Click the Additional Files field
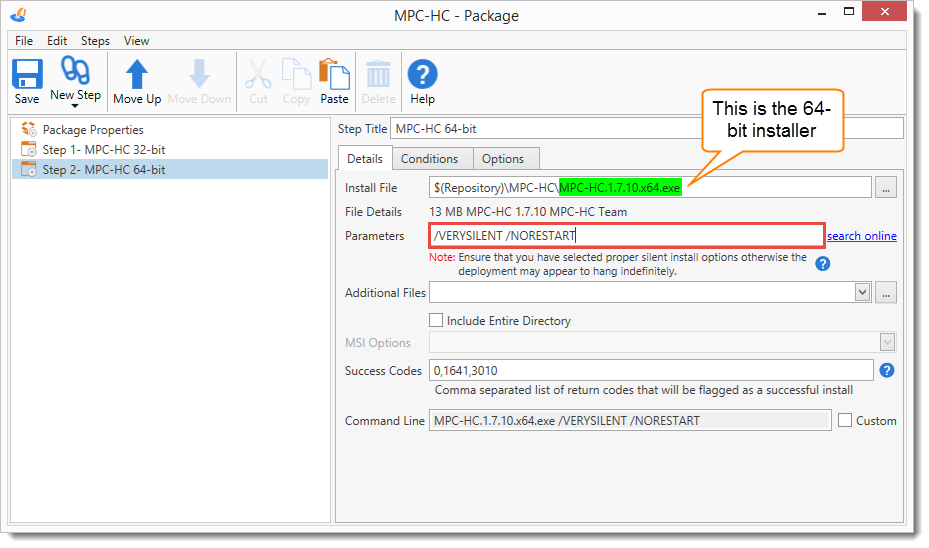This screenshot has width=929, height=548. pos(642,292)
